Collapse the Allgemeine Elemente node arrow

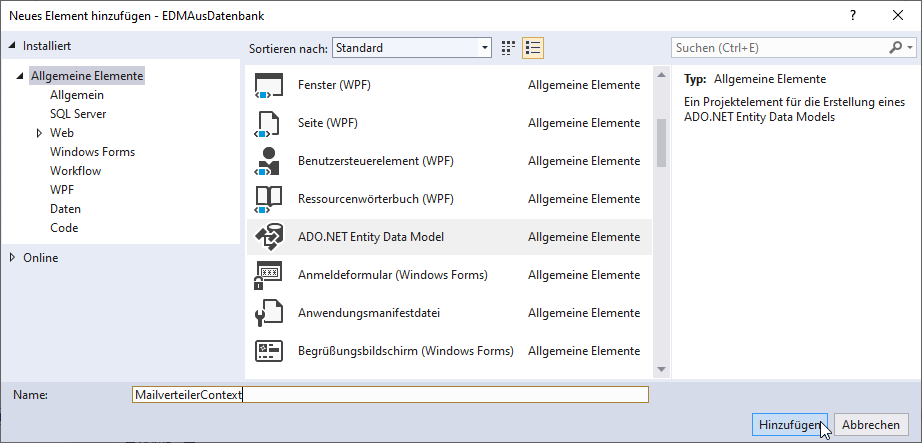coord(22,76)
